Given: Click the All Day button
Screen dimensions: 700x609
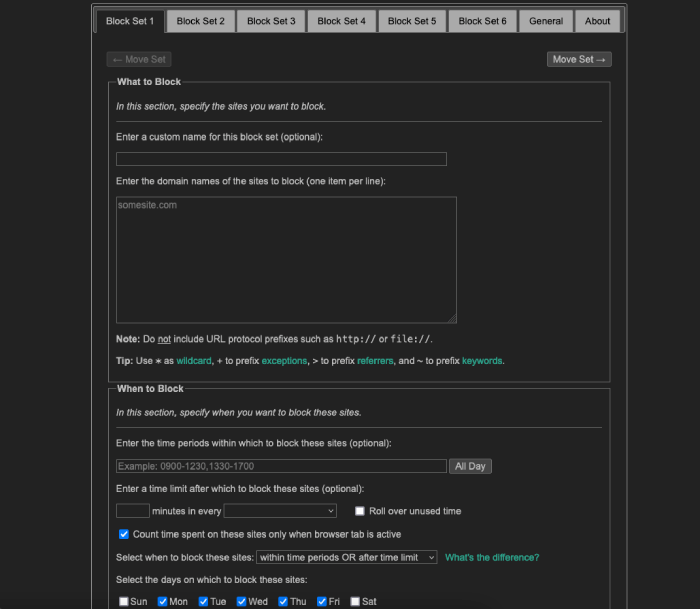Looking at the screenshot, I should point(470,466).
